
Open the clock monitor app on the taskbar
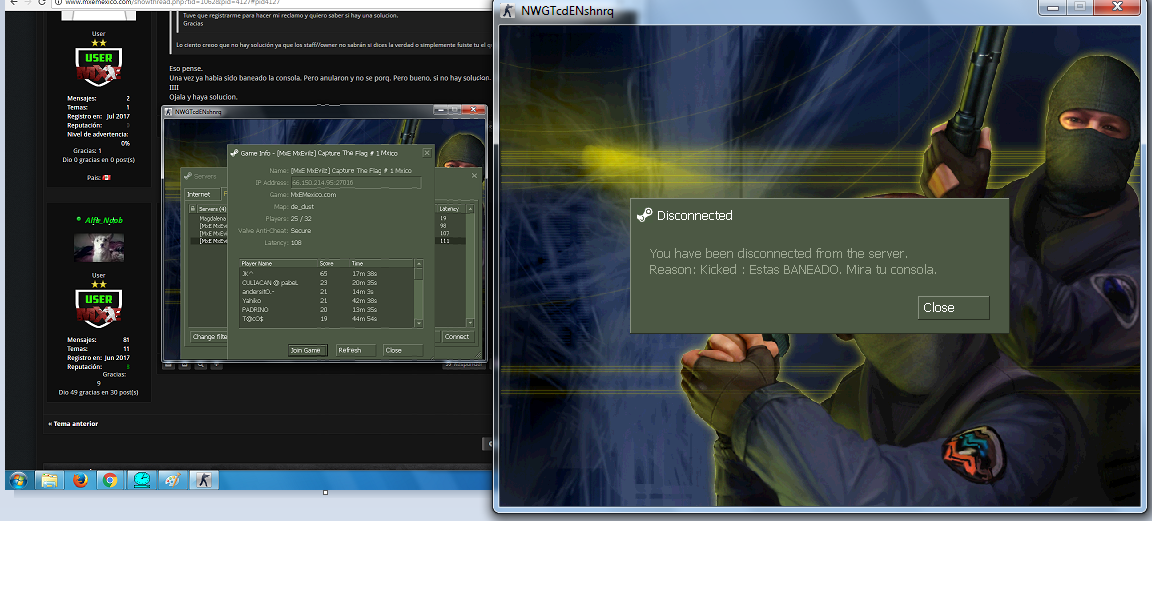(x=142, y=480)
